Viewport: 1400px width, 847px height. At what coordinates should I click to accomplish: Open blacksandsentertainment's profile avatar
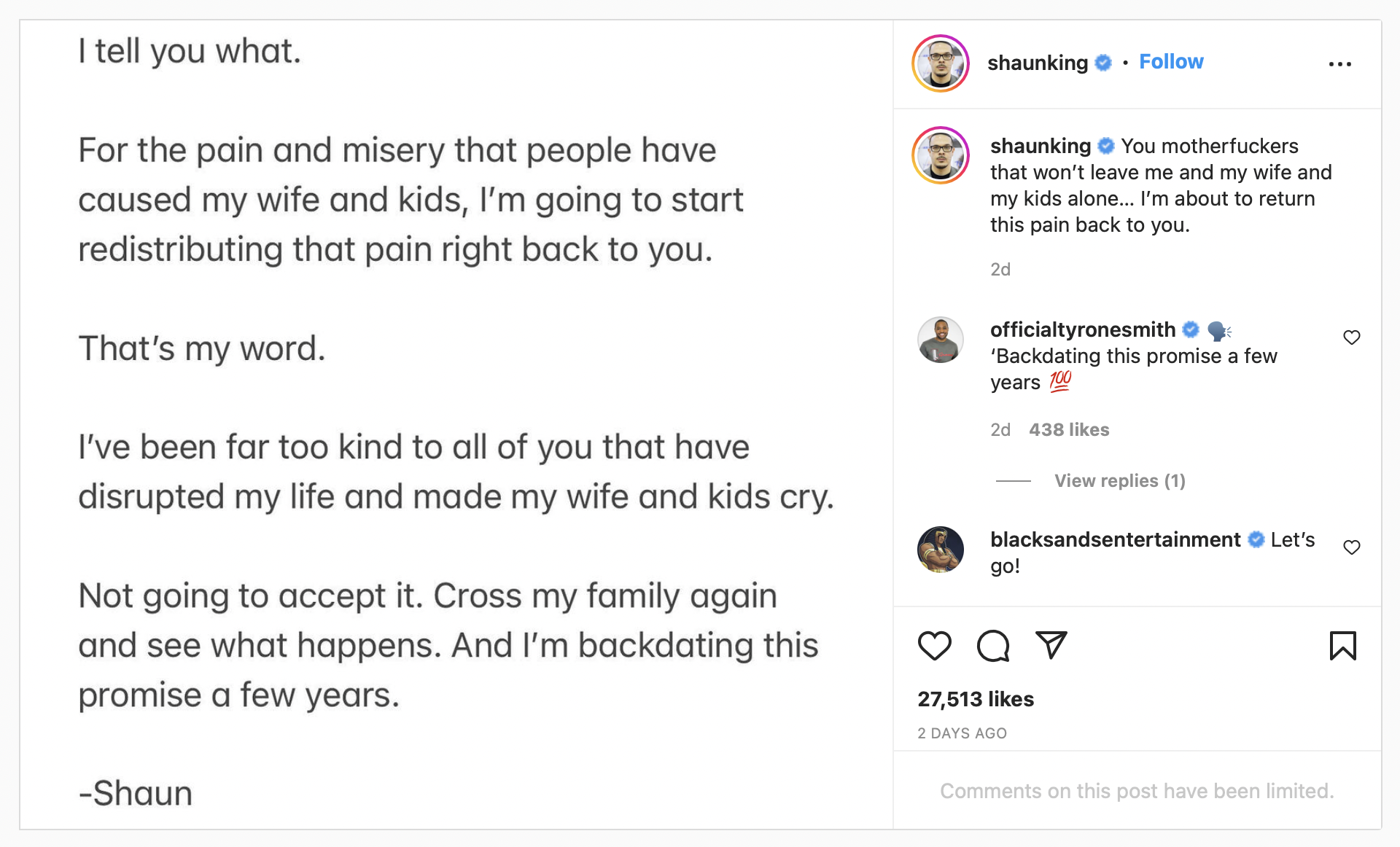point(941,550)
